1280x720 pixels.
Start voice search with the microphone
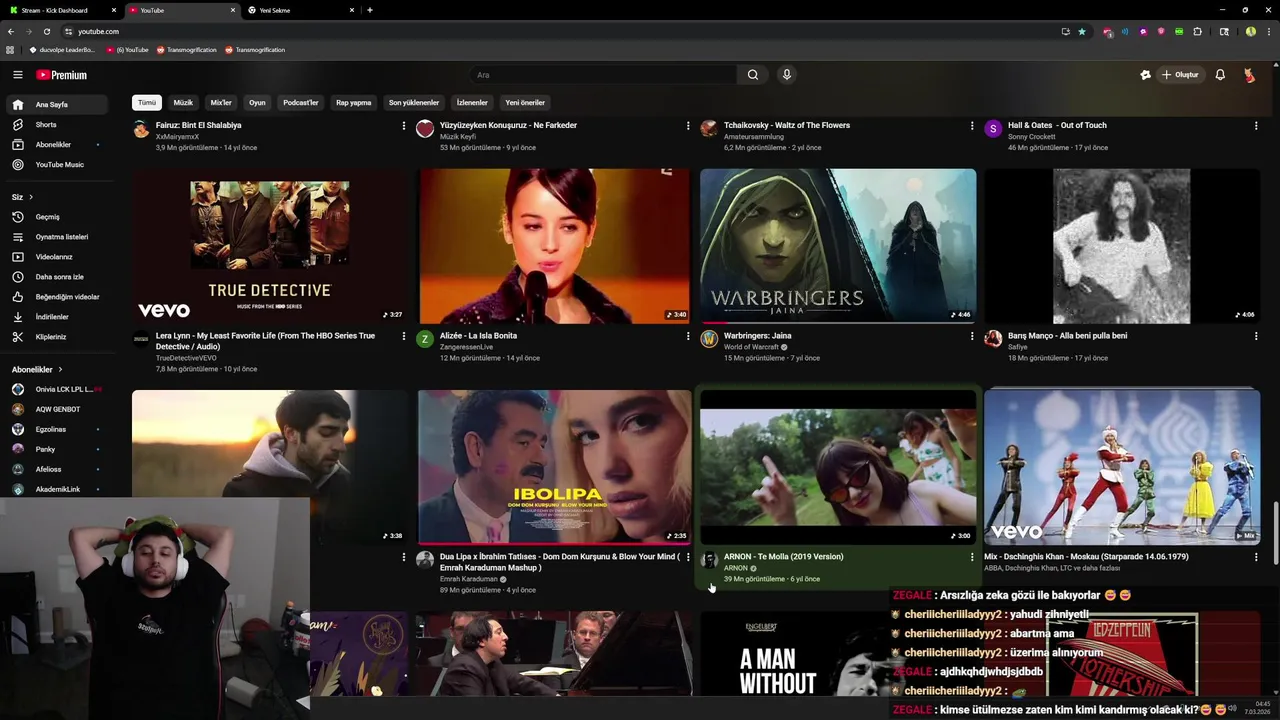tap(787, 75)
